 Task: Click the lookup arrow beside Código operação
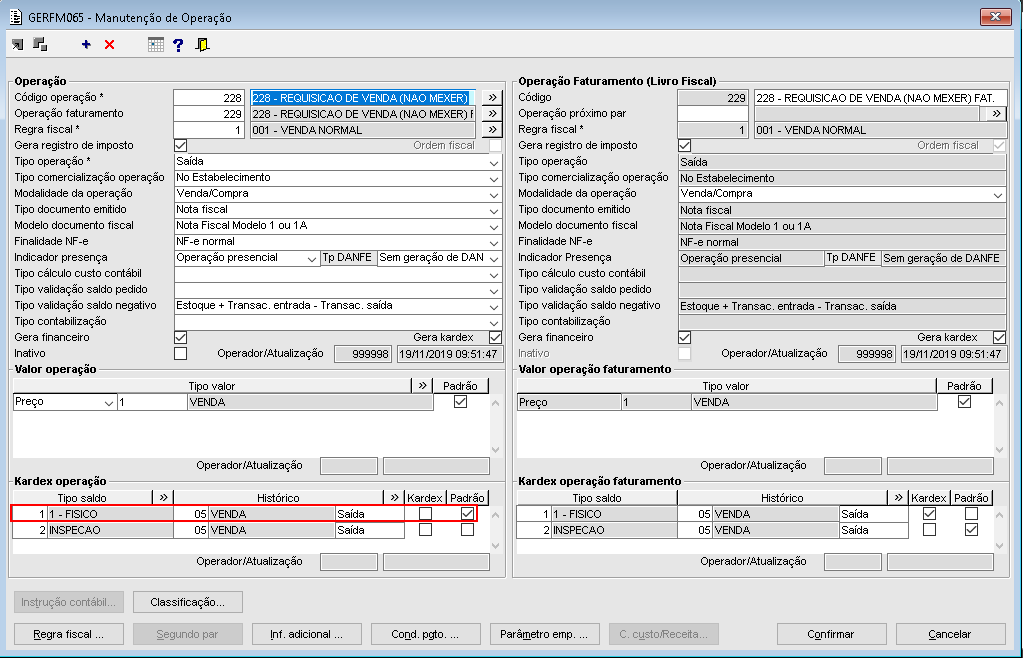tap(493, 97)
